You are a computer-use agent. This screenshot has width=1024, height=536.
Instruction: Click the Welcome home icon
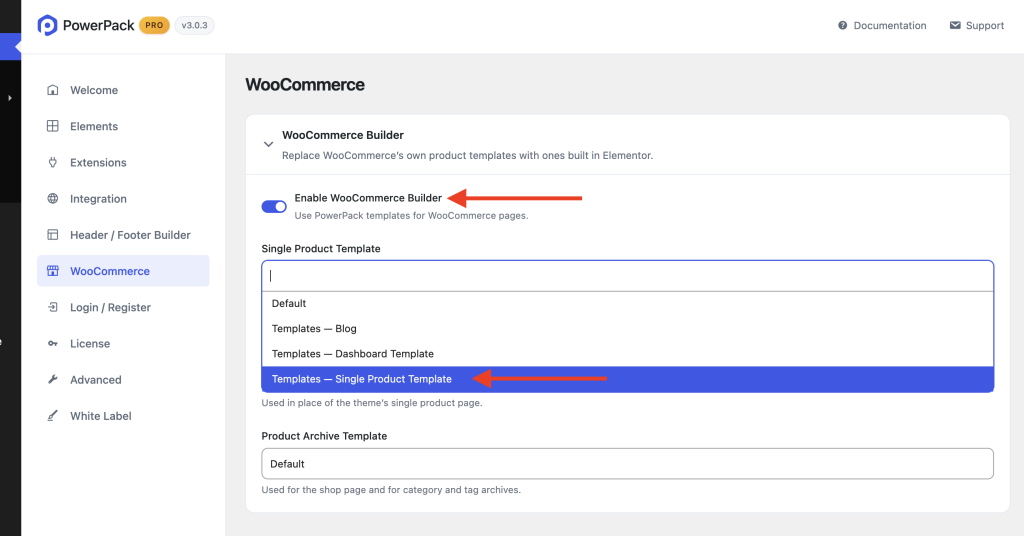pyautogui.click(x=53, y=90)
